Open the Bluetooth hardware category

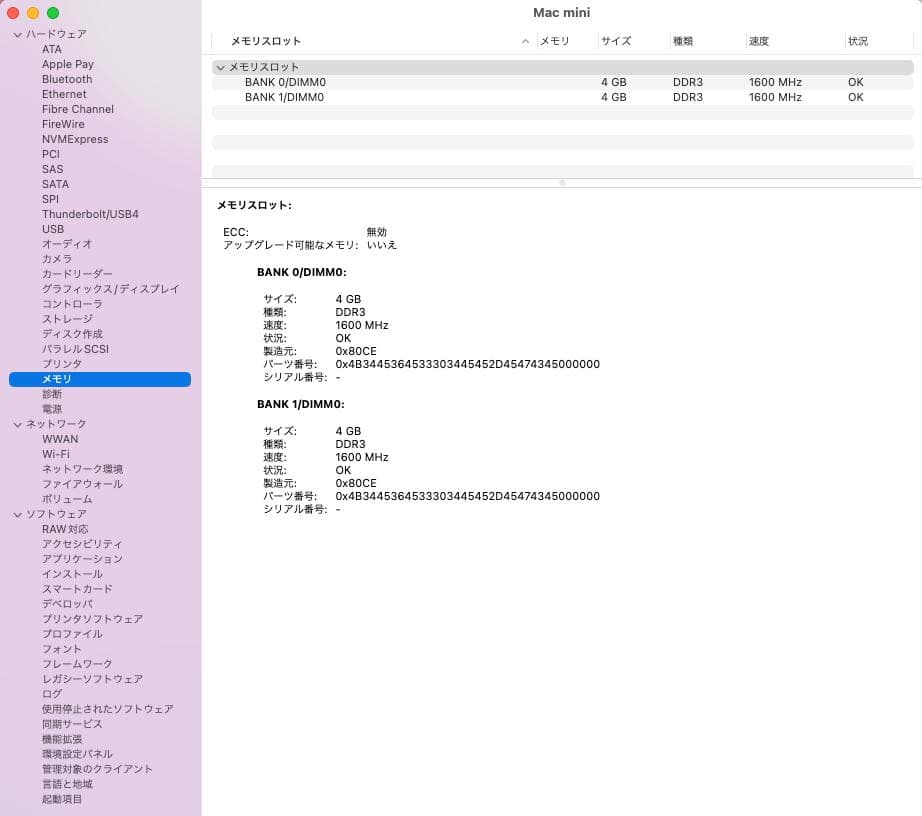click(x=66, y=79)
